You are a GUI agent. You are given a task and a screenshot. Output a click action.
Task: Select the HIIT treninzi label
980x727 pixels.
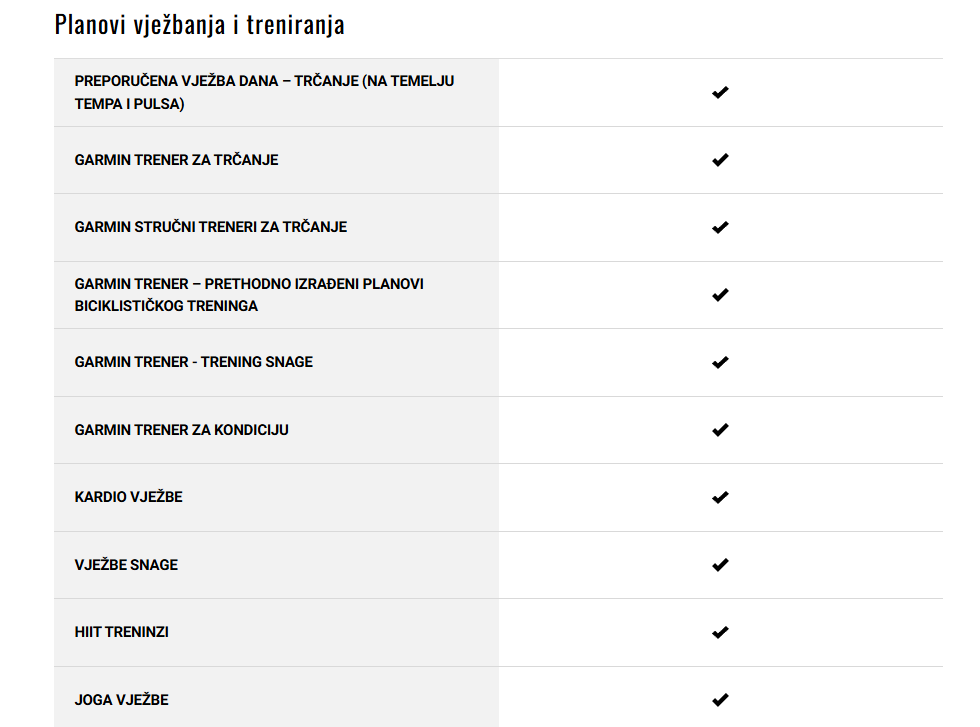(121, 632)
